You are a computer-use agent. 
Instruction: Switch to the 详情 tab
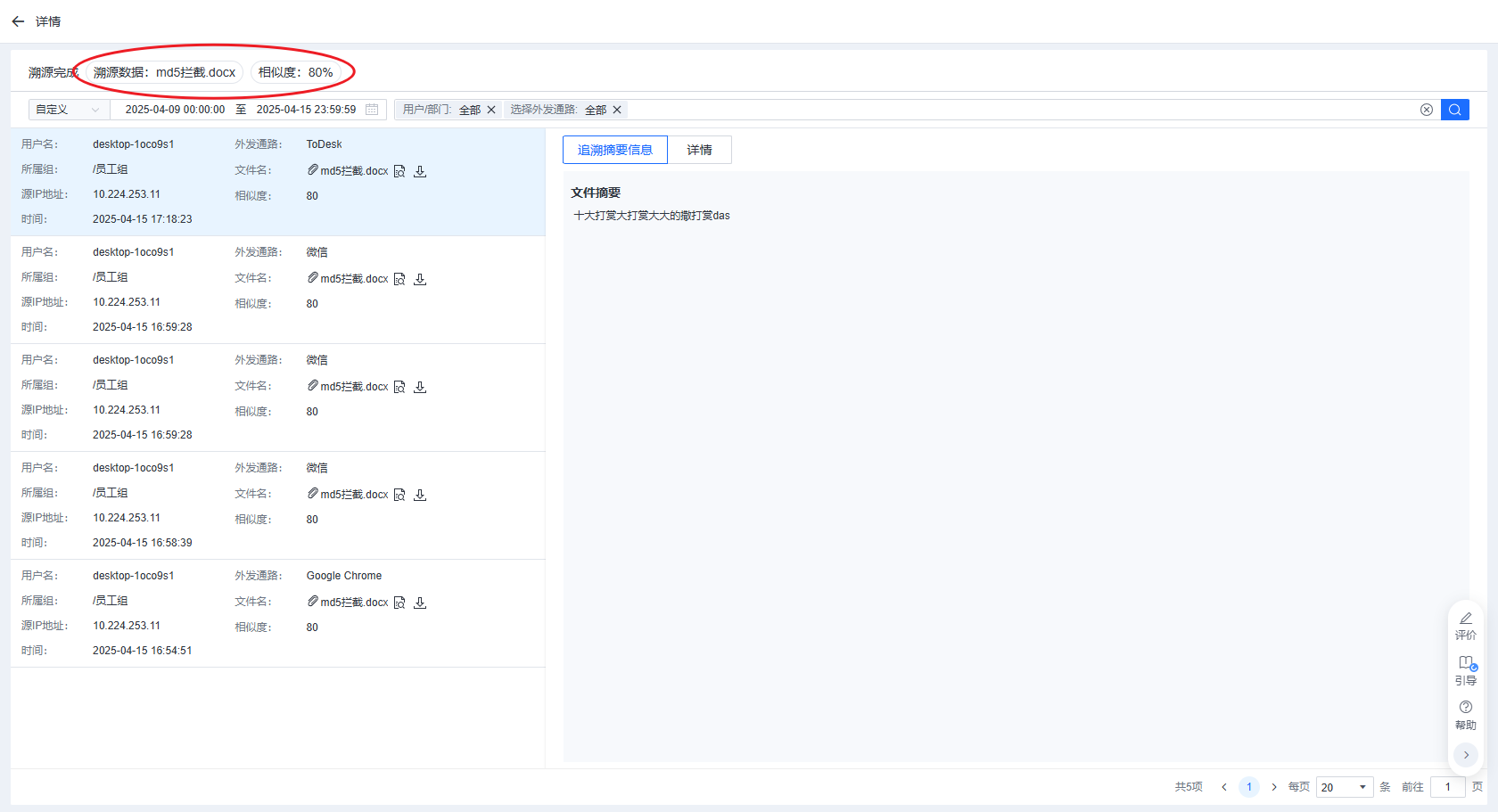coord(699,150)
